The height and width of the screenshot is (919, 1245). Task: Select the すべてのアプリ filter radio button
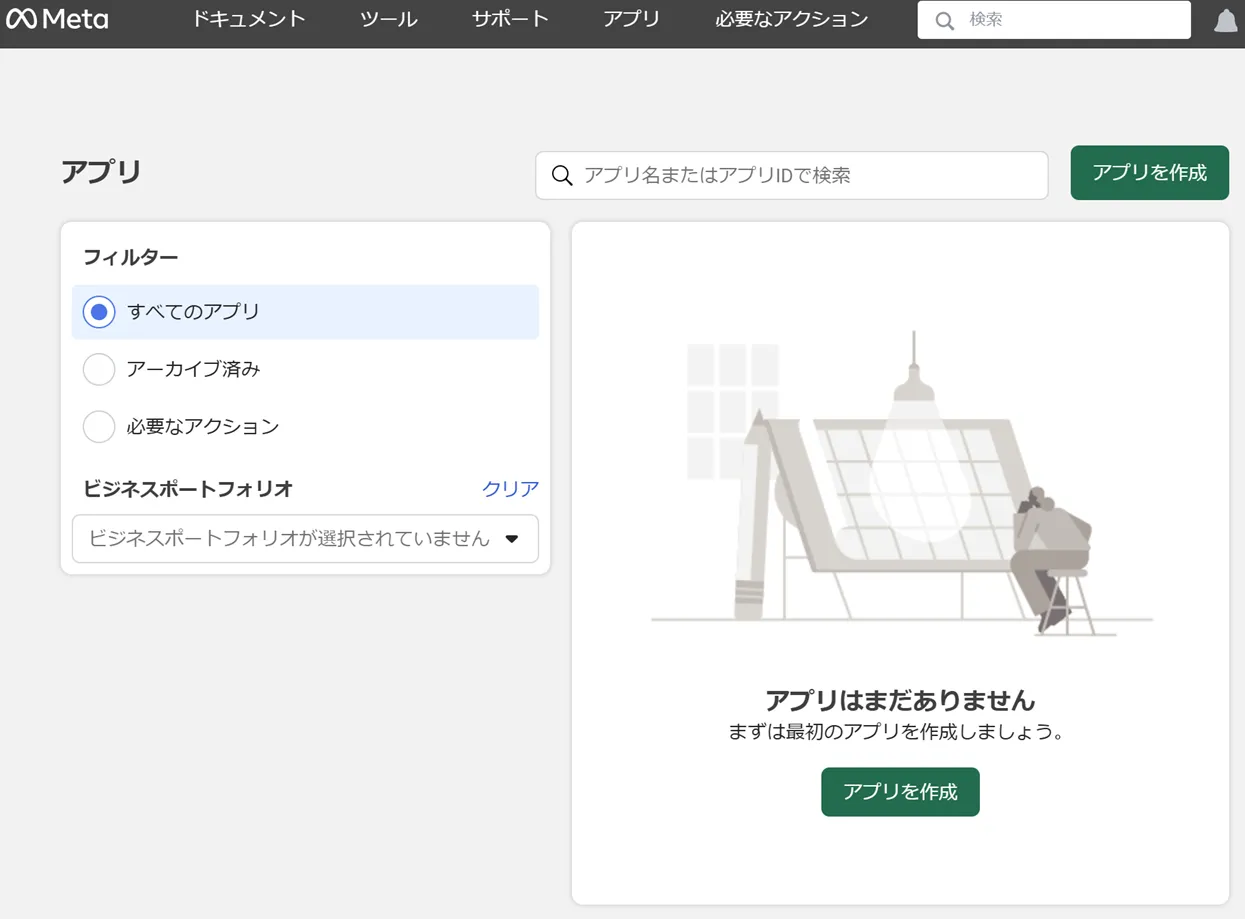98,311
